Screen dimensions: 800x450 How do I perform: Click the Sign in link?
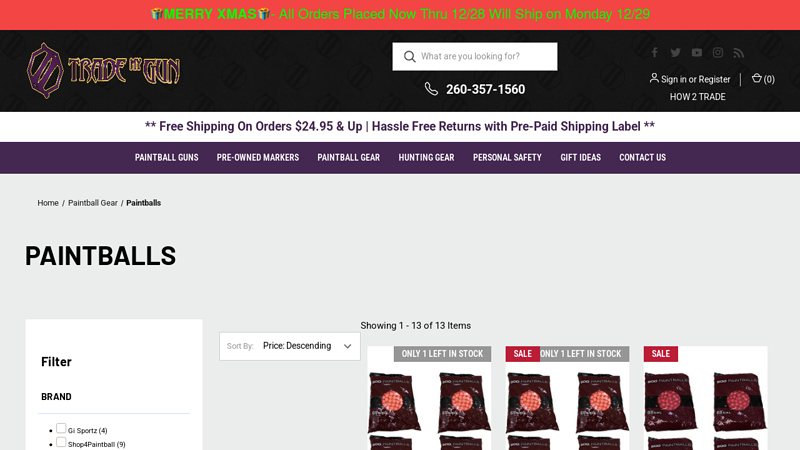pos(673,80)
